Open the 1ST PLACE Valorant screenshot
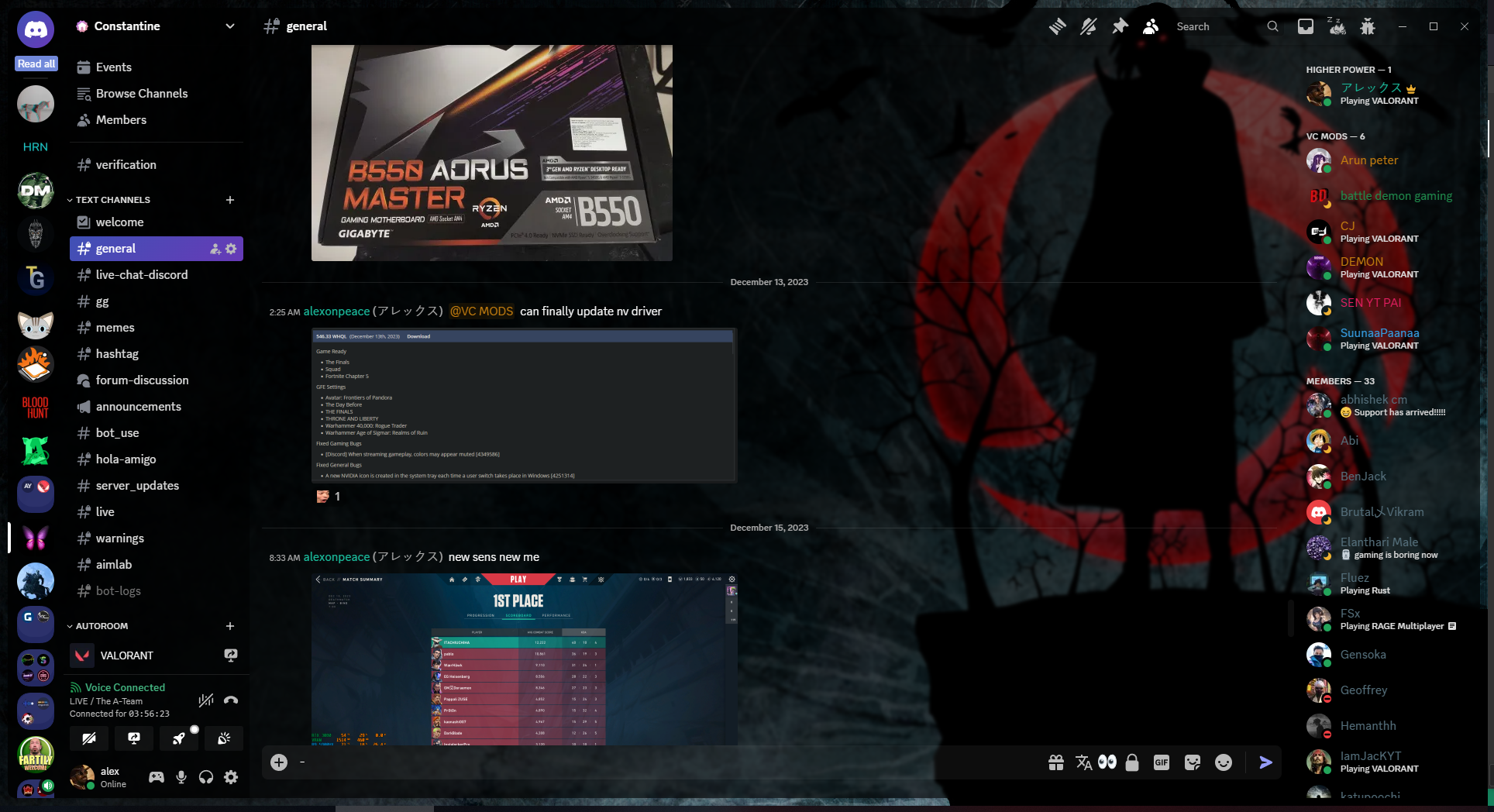Viewport: 1494px width, 812px height. coord(525,659)
